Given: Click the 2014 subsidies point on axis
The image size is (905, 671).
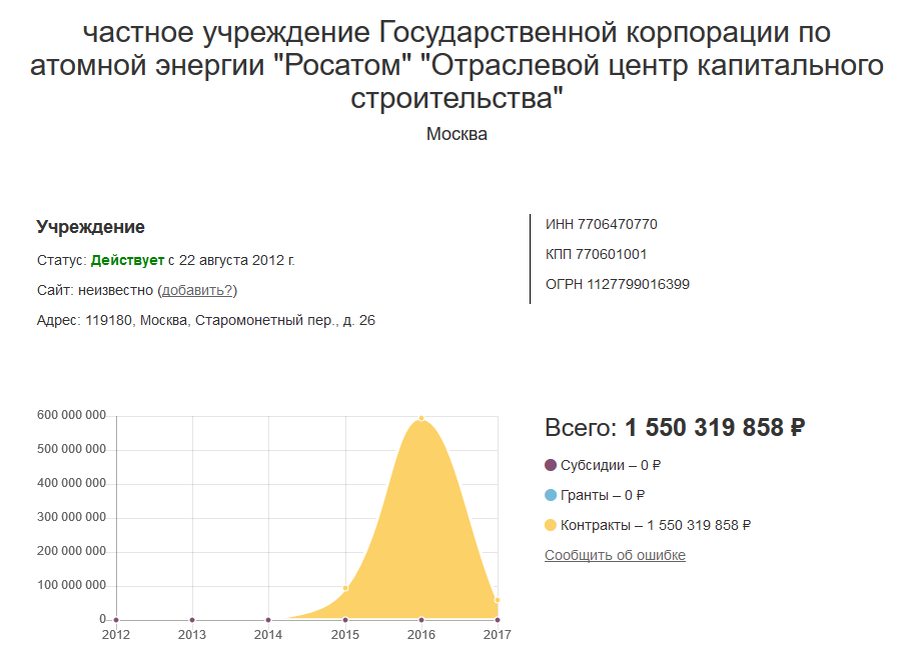Looking at the screenshot, I should point(268,620).
